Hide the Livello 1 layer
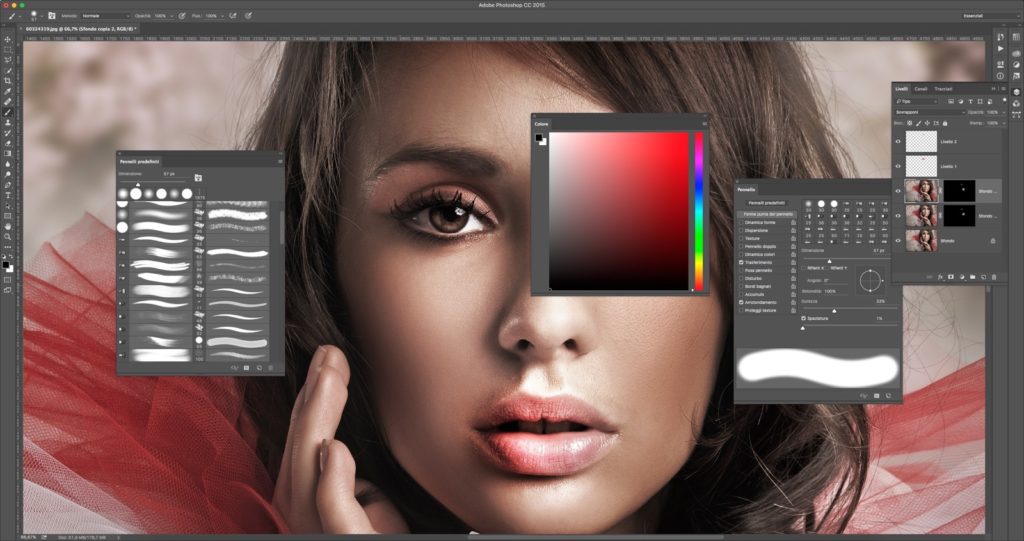 pyautogui.click(x=898, y=166)
